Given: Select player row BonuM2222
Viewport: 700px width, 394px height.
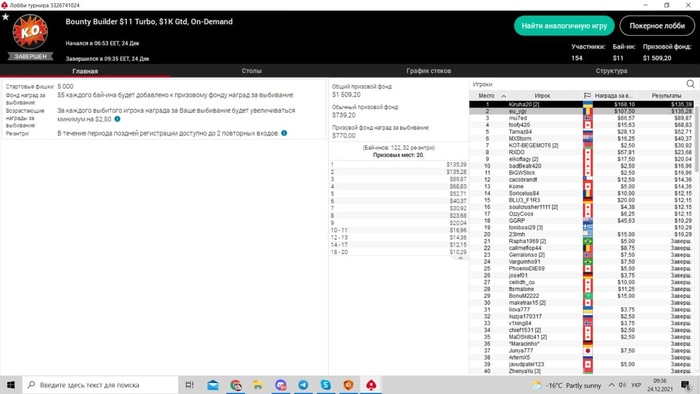Looking at the screenshot, I should tap(582, 296).
